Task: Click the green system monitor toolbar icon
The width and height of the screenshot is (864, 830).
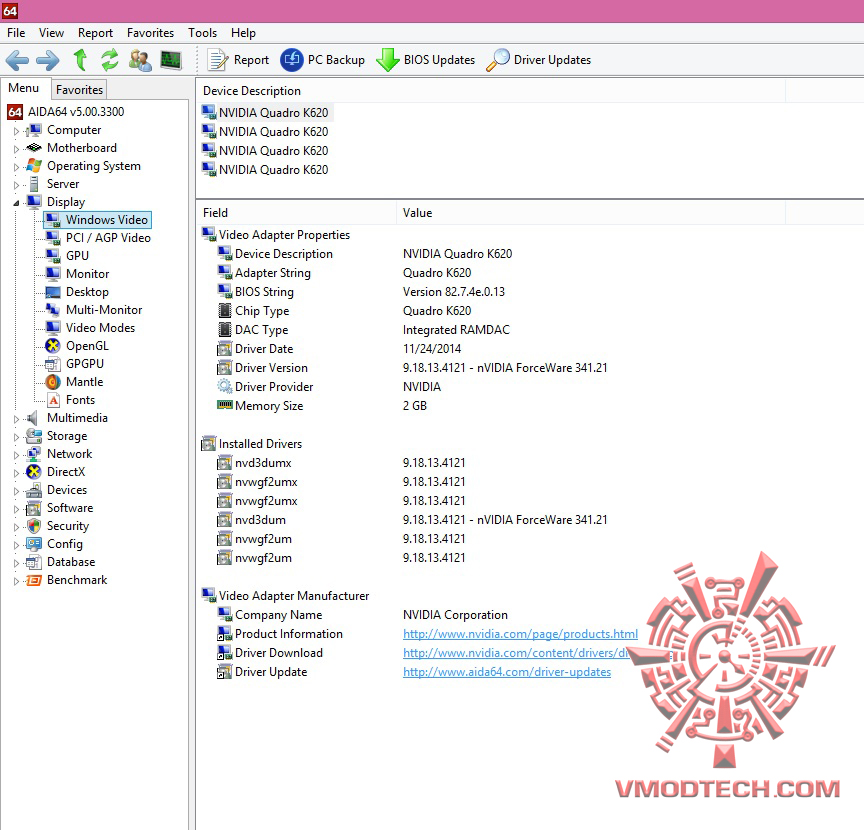Action: (x=171, y=60)
